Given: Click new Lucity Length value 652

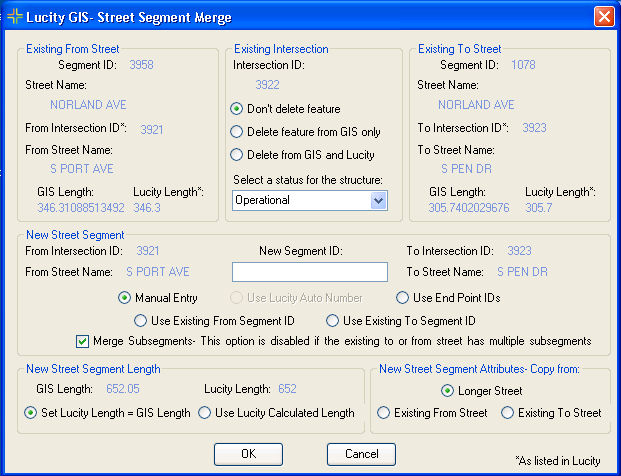Looking at the screenshot, I should (287, 389).
